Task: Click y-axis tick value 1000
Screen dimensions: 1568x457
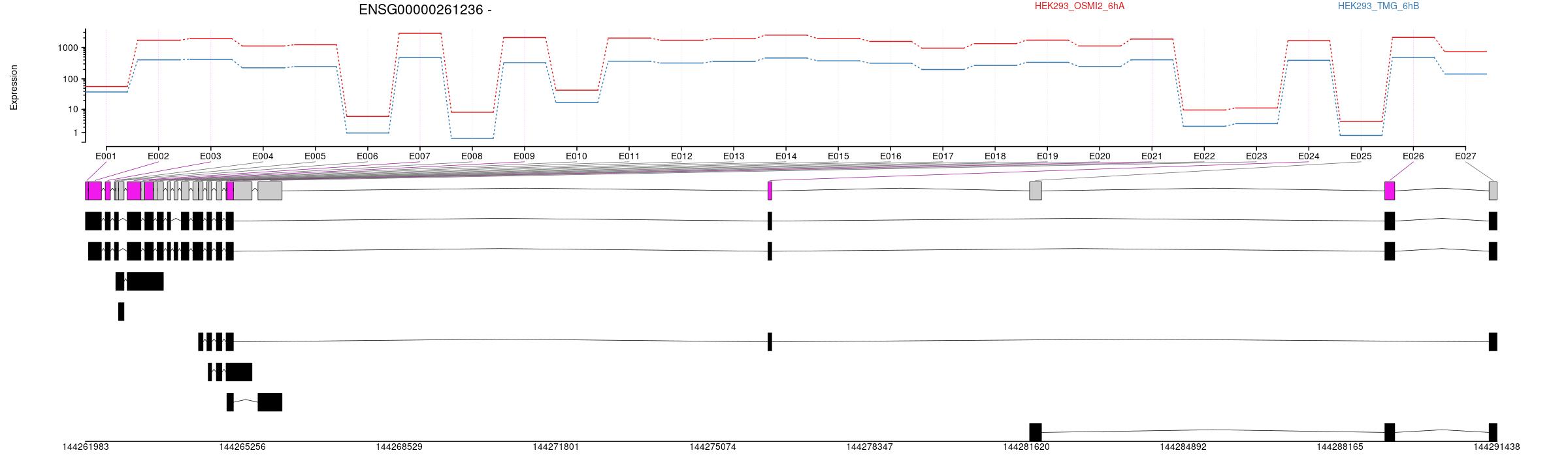Action: [x=68, y=48]
